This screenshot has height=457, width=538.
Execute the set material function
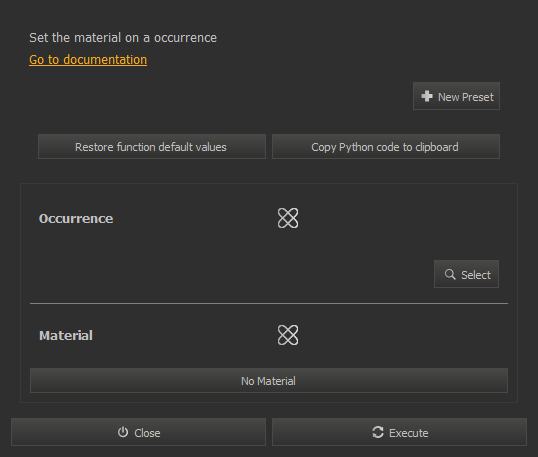point(399,432)
